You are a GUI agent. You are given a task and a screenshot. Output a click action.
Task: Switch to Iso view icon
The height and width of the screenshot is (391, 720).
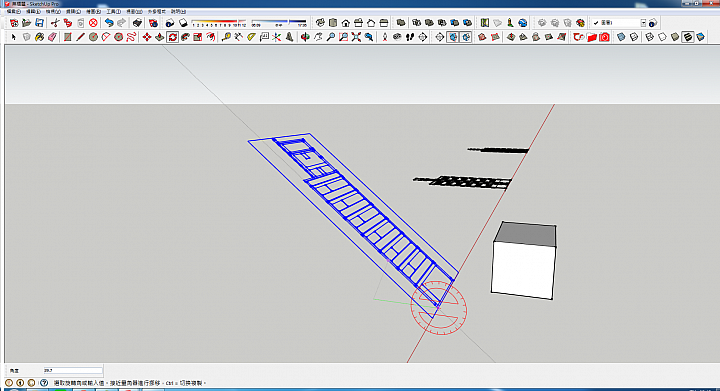coord(320,23)
